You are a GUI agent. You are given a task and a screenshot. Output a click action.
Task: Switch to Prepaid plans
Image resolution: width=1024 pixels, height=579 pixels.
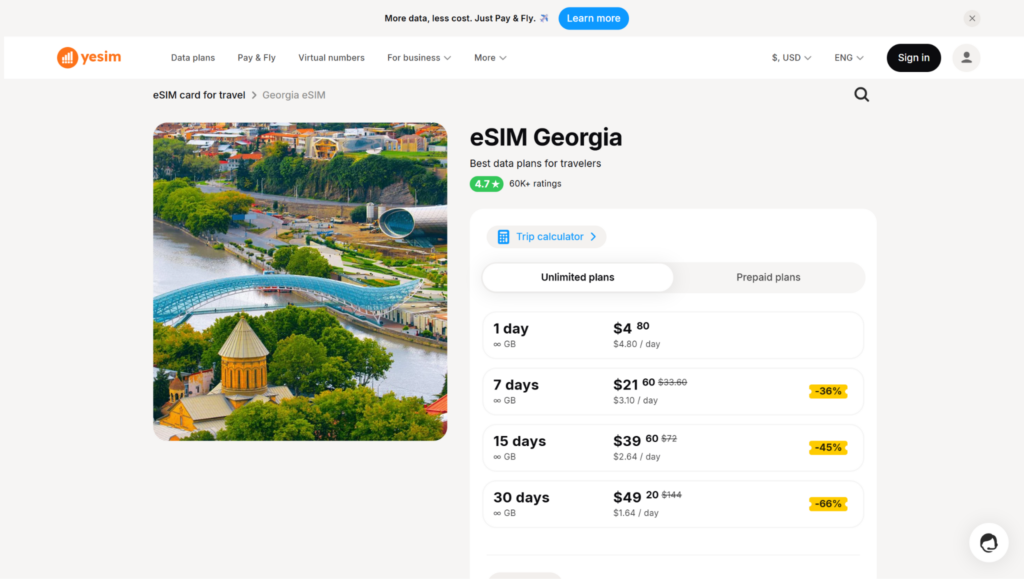pyautogui.click(x=768, y=277)
